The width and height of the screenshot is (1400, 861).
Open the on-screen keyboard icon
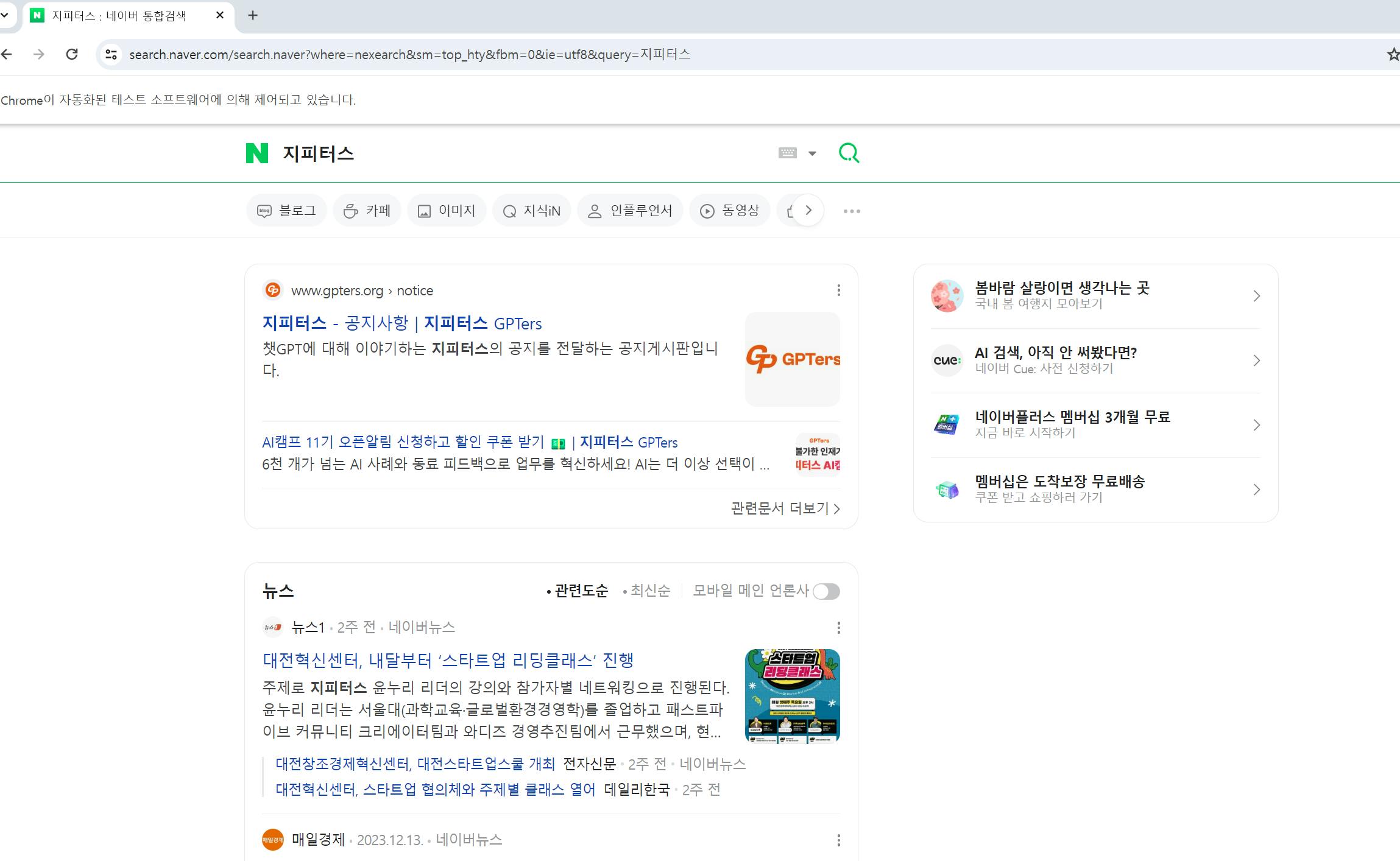[x=787, y=153]
